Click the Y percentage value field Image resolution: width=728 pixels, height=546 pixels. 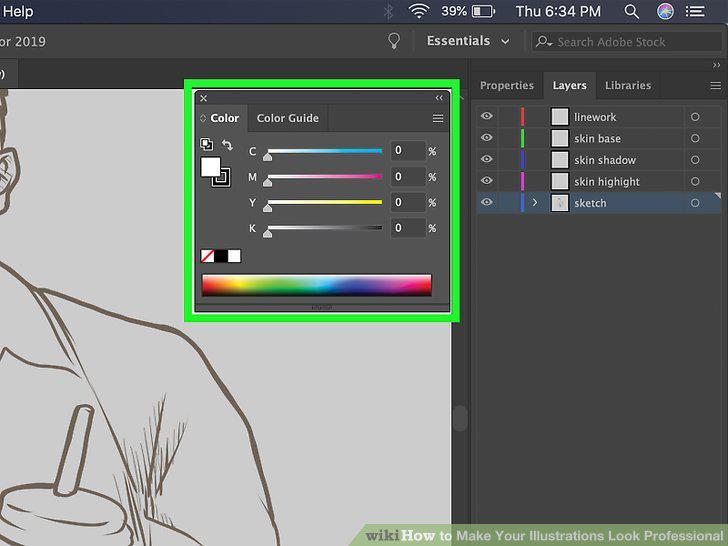(408, 202)
